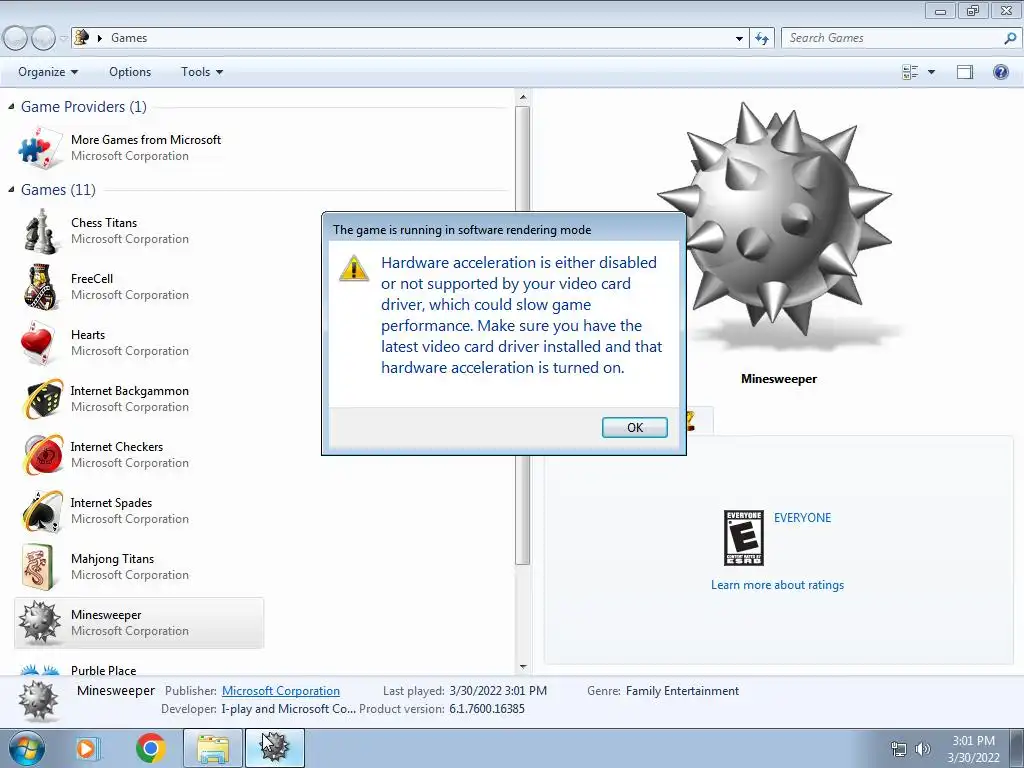1024x768 pixels.
Task: Click the change view icon
Action: (x=910, y=72)
